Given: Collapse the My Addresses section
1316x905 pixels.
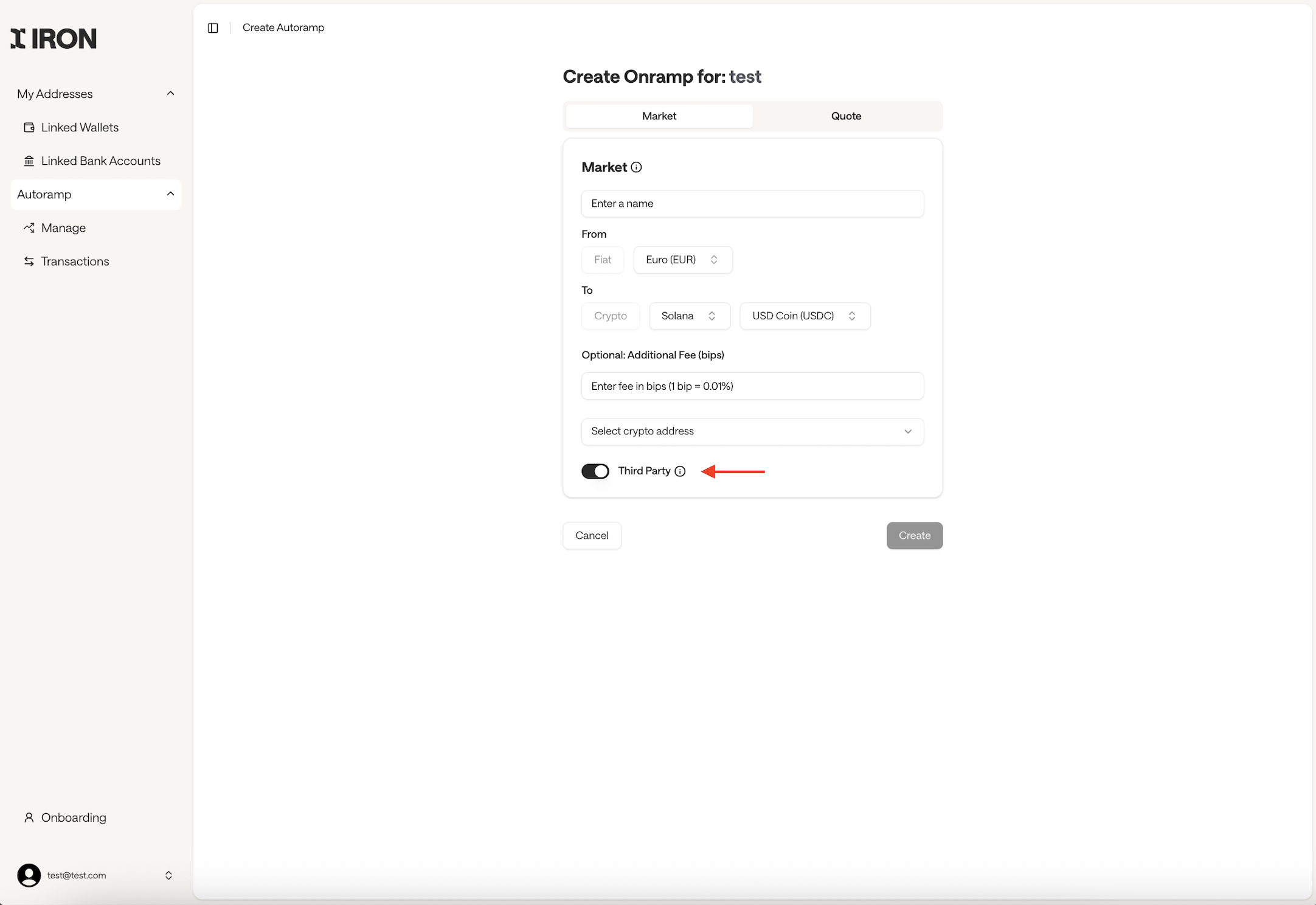Looking at the screenshot, I should (x=170, y=94).
